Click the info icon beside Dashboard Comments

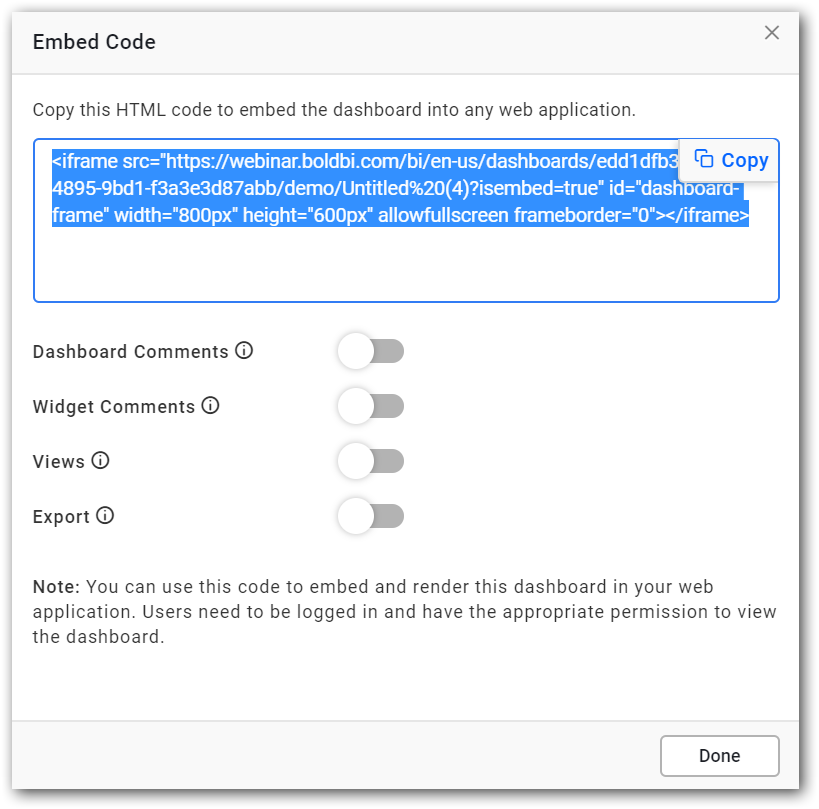point(244,351)
